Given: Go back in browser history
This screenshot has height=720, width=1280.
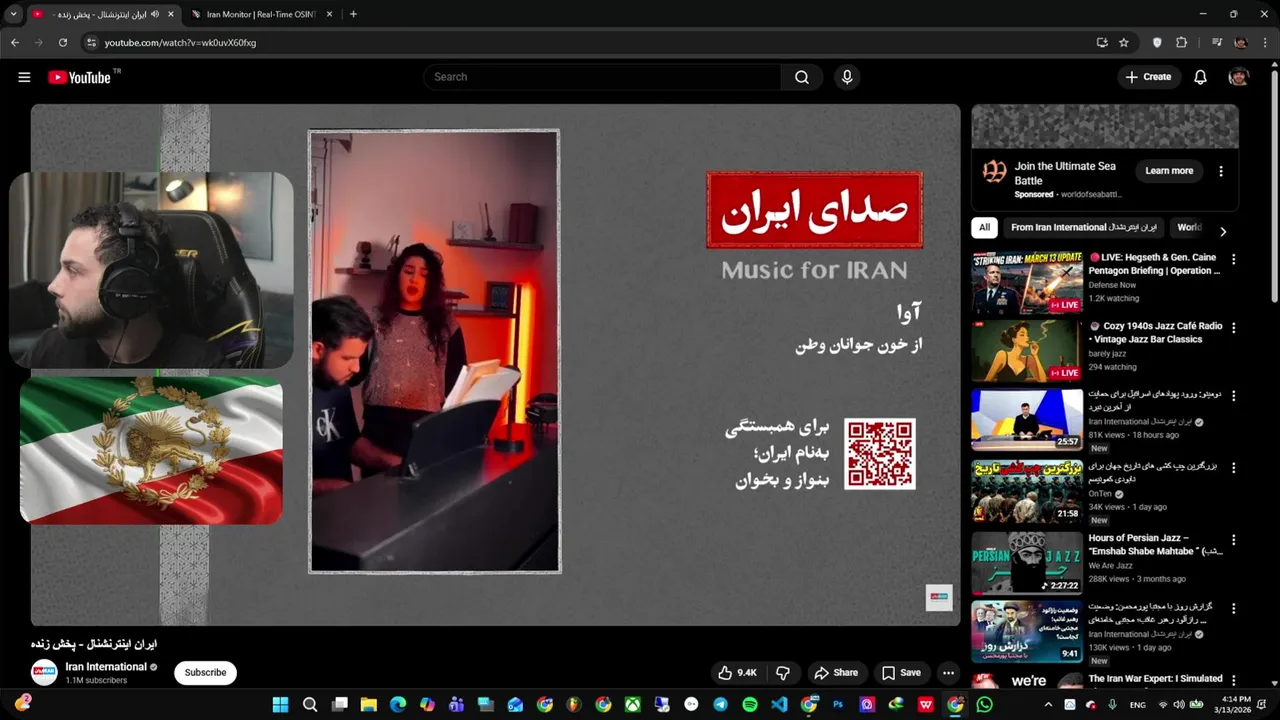Looking at the screenshot, I should click(15, 43).
